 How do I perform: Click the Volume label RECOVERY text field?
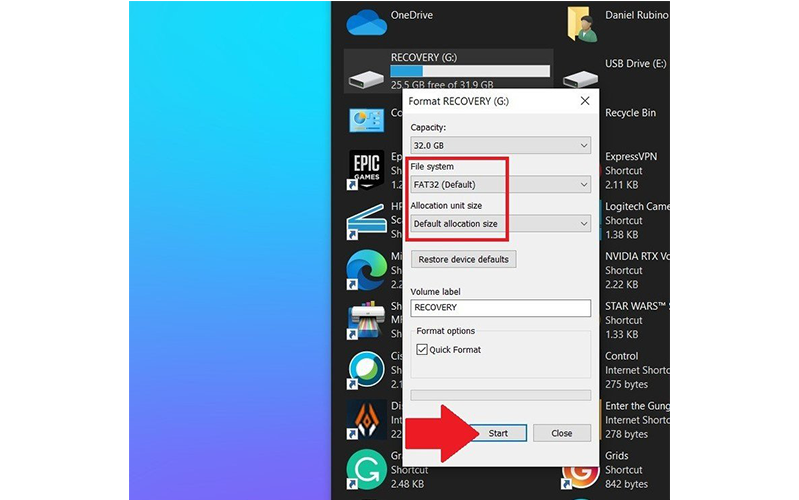500,308
